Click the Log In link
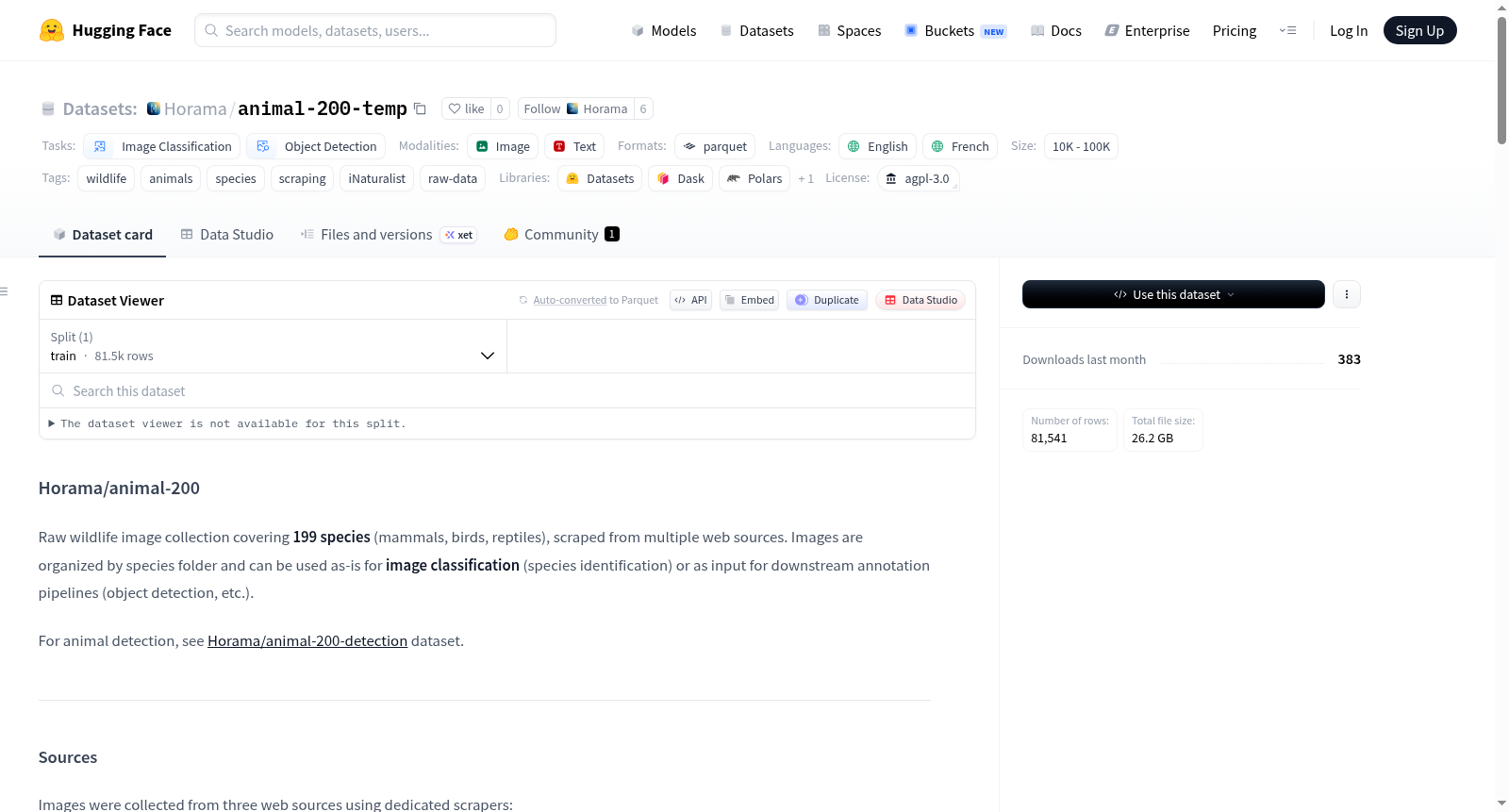This screenshot has height=812, width=1509. 1349,30
